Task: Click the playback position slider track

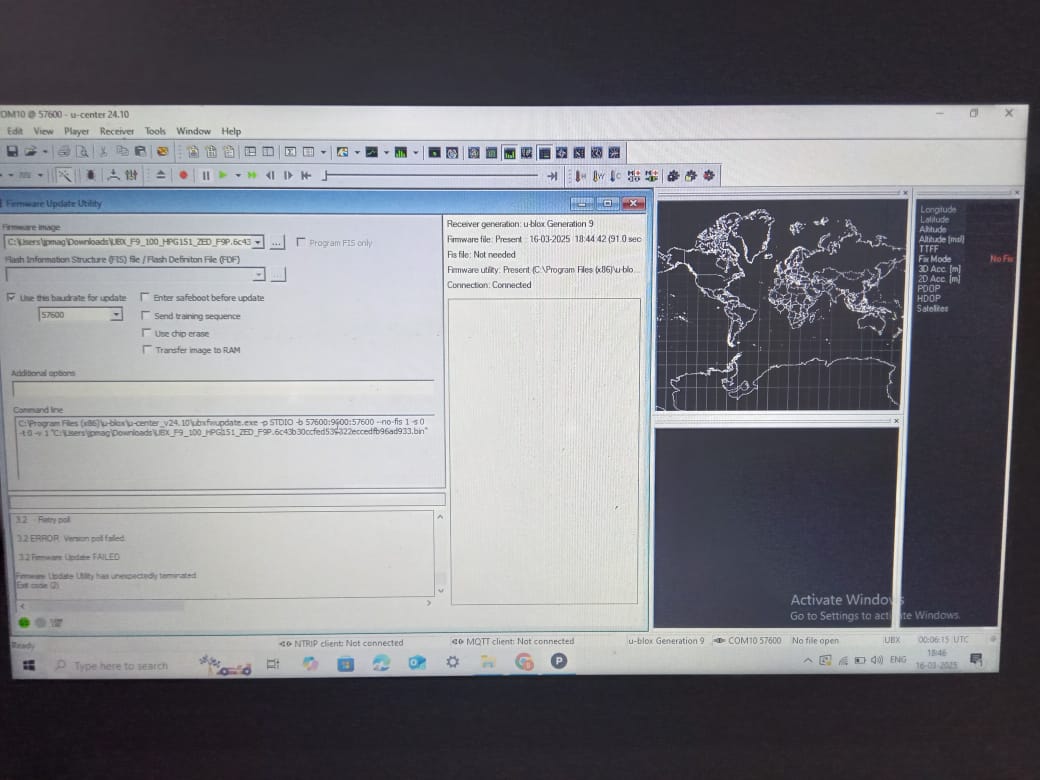Action: click(431, 176)
